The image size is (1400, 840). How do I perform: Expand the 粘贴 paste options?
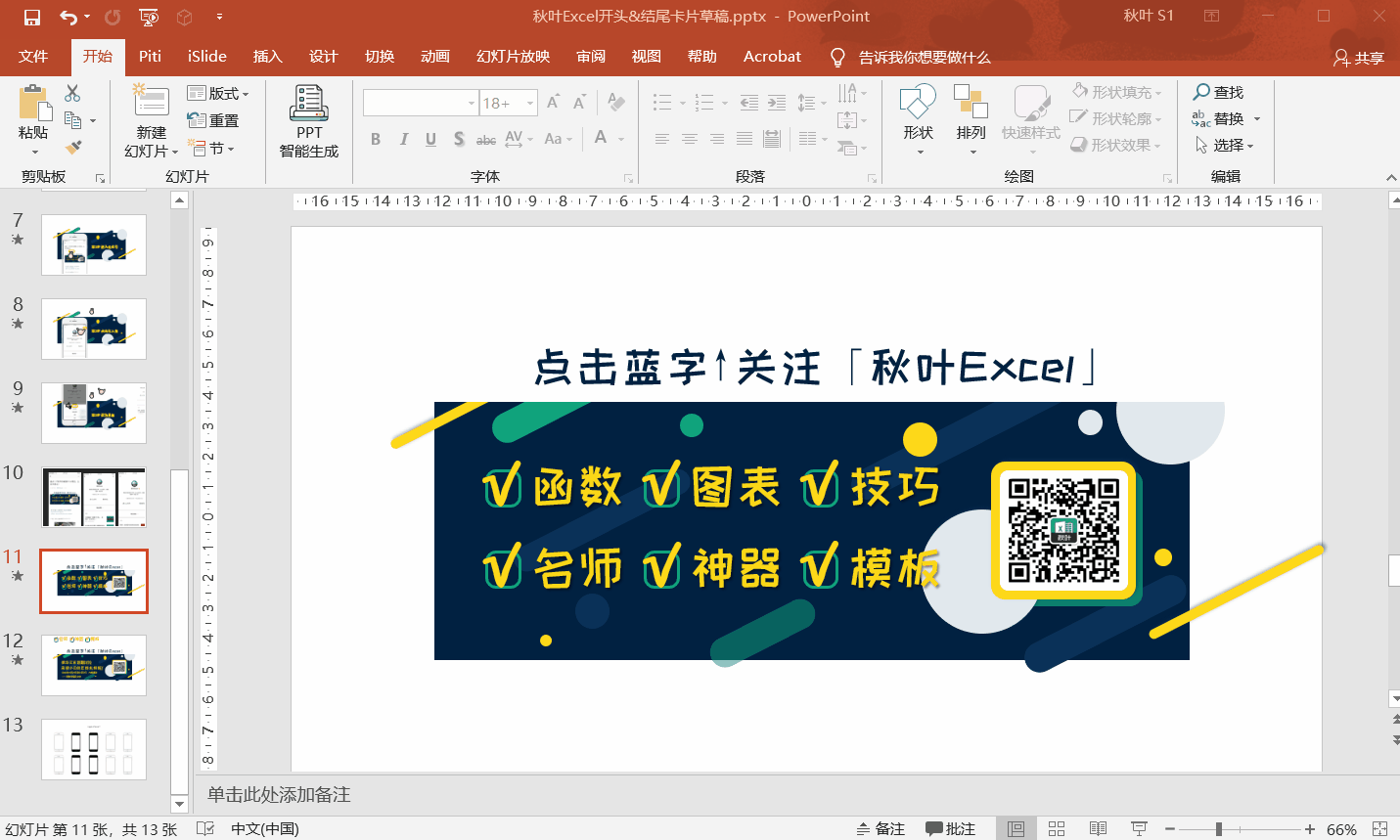(x=34, y=152)
